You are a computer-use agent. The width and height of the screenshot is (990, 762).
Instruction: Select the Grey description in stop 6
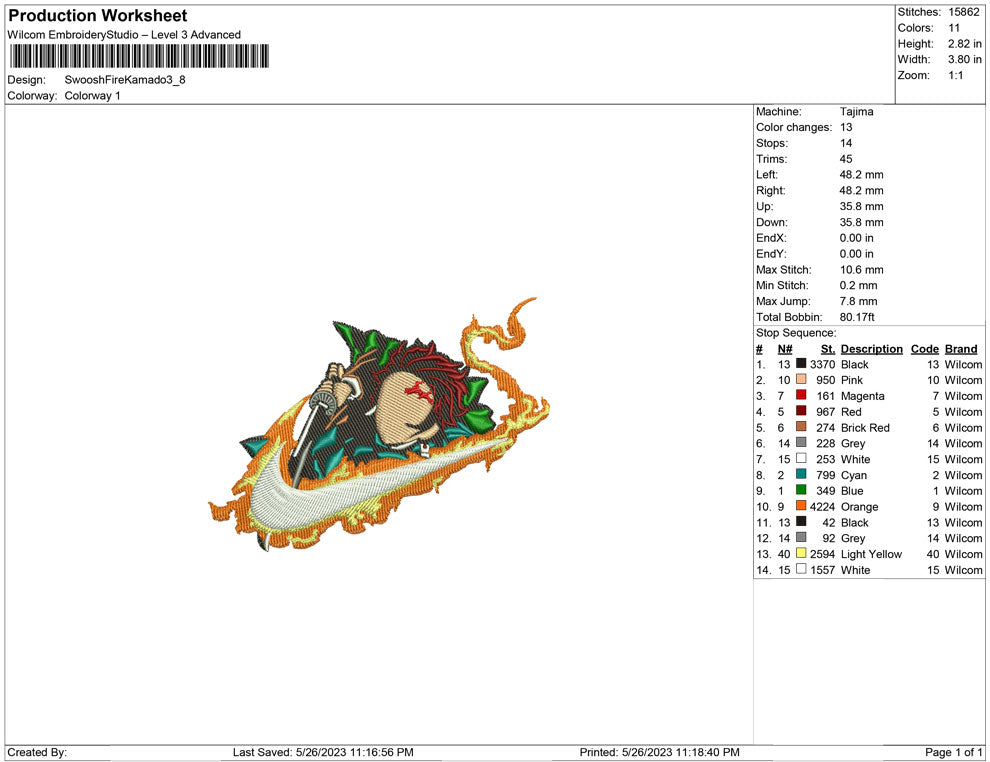[853, 443]
